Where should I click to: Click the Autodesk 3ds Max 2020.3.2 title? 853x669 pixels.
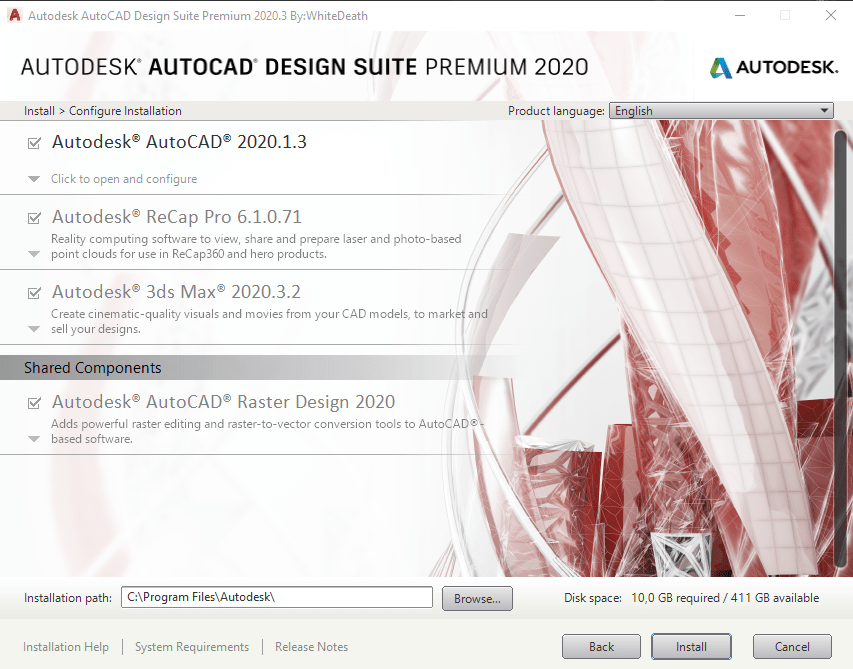[x=176, y=292]
